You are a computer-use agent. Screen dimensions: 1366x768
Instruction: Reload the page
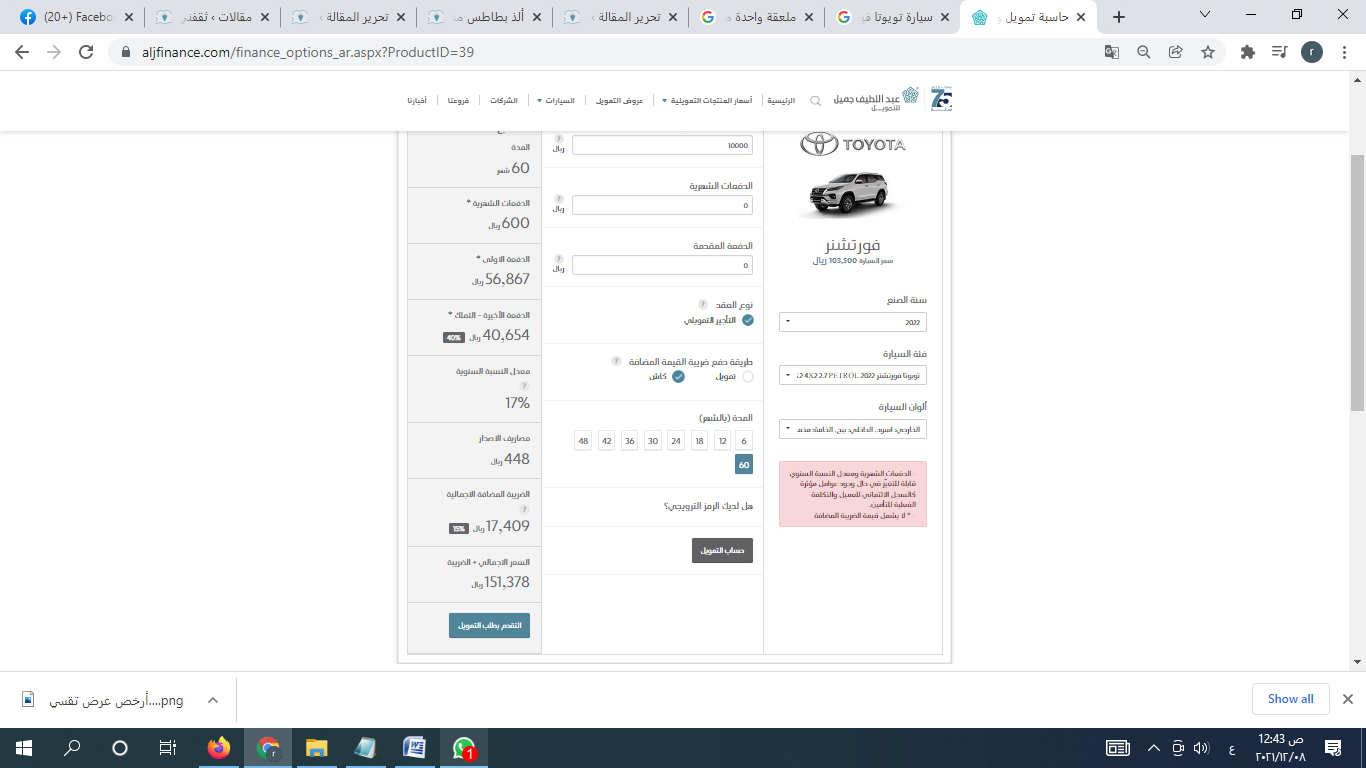click(86, 52)
